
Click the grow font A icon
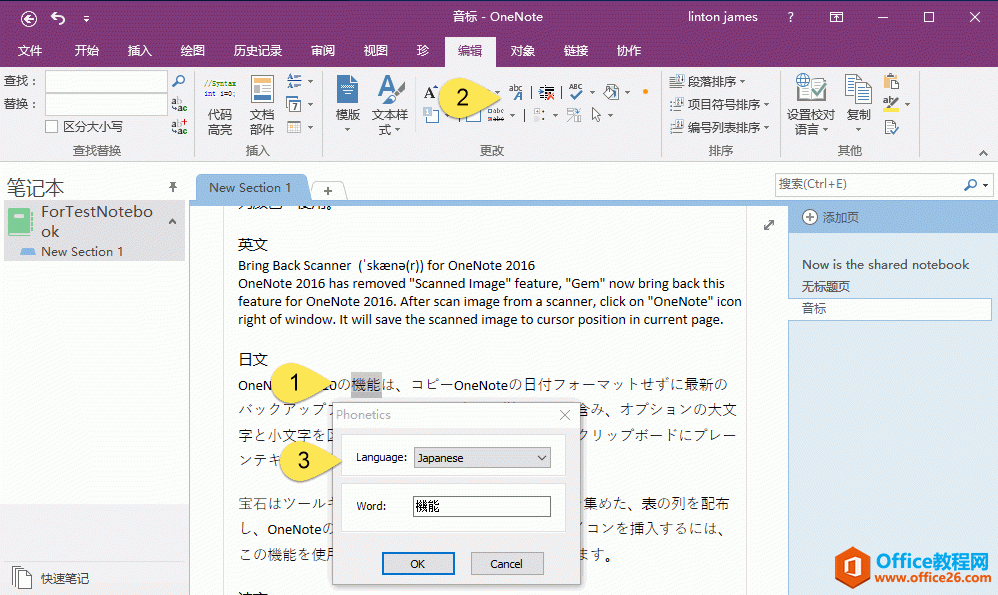[x=431, y=92]
